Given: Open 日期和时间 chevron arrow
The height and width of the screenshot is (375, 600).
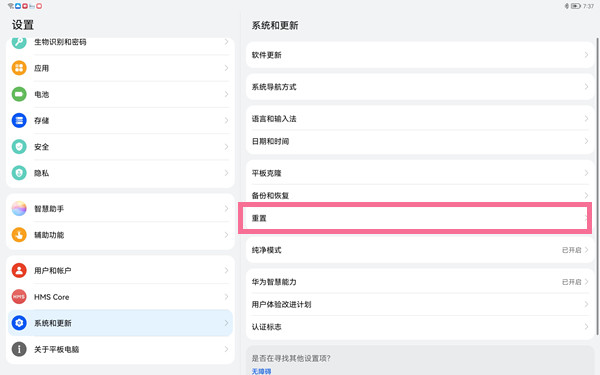Looking at the screenshot, I should pyautogui.click(x=586, y=141).
